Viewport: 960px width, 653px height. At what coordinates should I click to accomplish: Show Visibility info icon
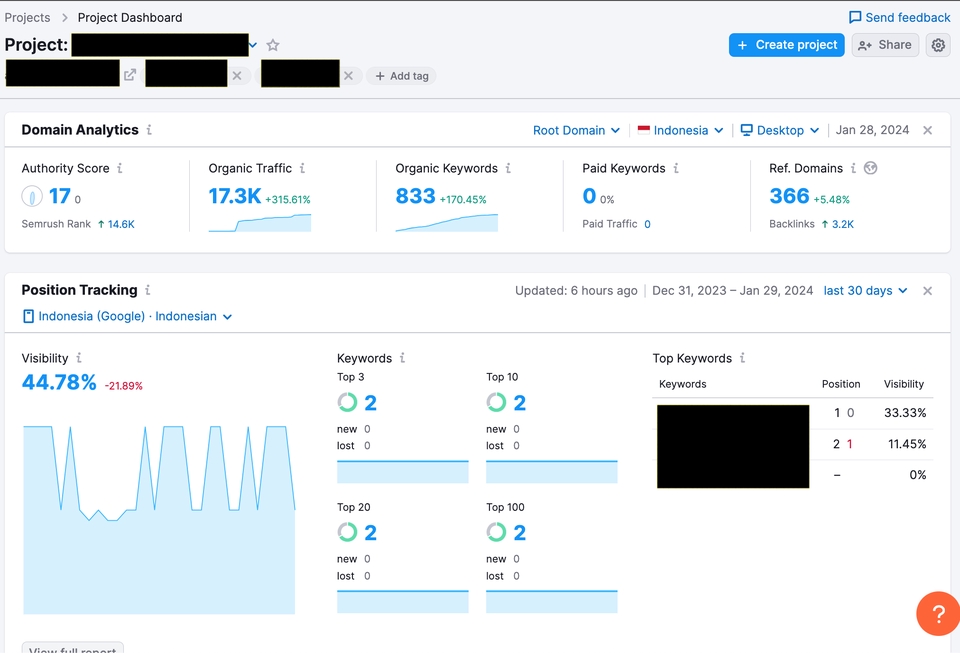click(x=78, y=358)
